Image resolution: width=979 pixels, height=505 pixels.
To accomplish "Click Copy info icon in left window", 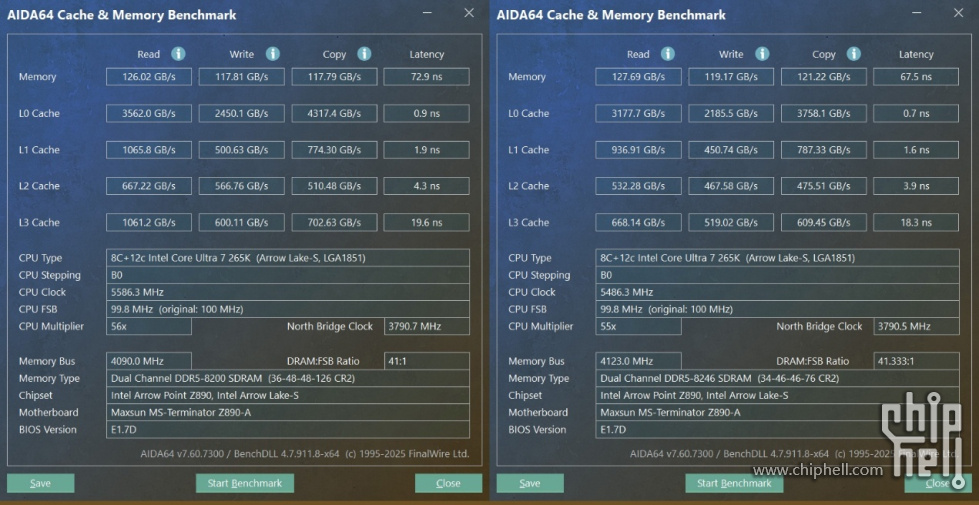I will point(365,54).
